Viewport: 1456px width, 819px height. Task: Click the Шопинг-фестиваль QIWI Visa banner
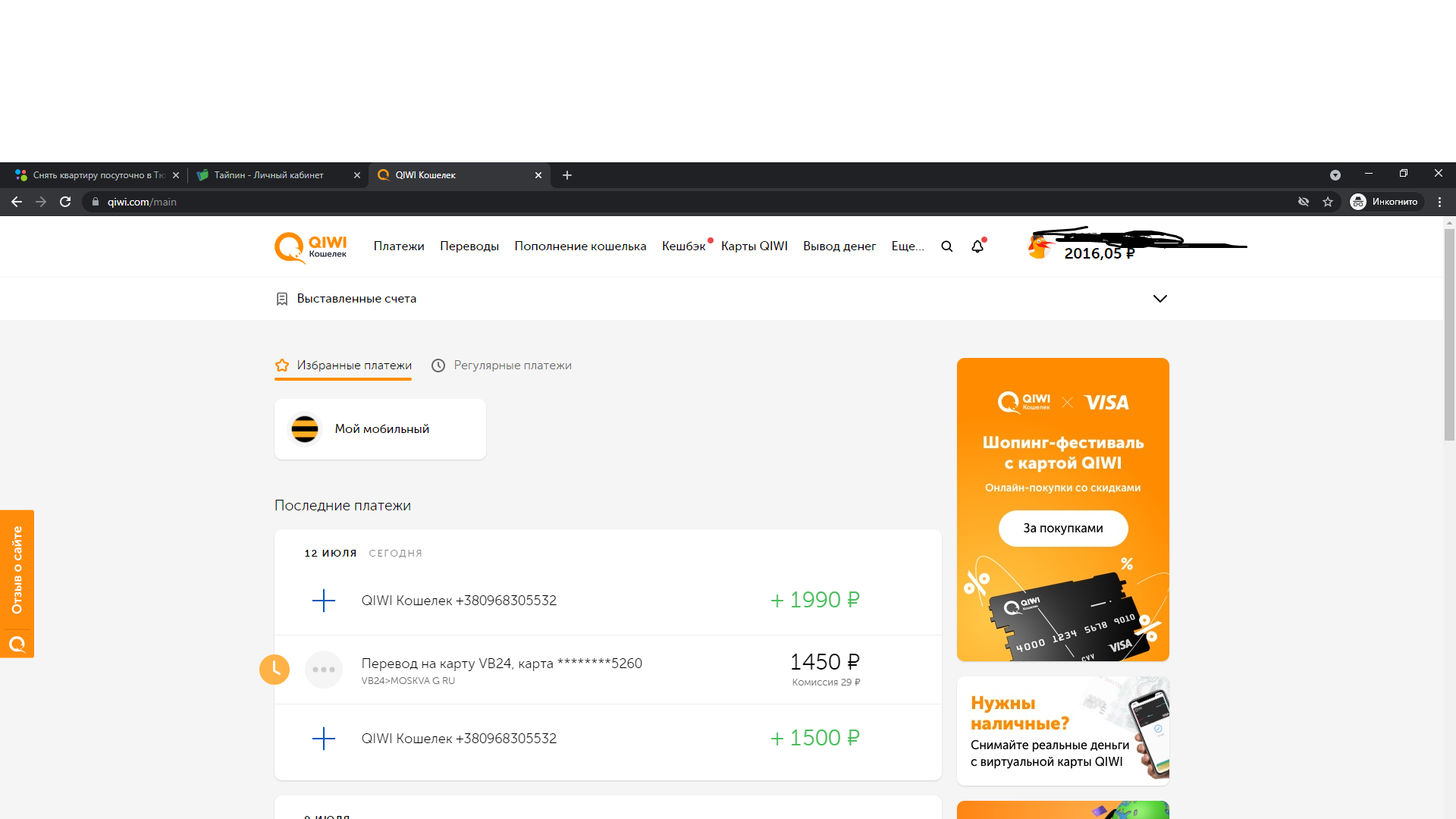tap(1063, 510)
